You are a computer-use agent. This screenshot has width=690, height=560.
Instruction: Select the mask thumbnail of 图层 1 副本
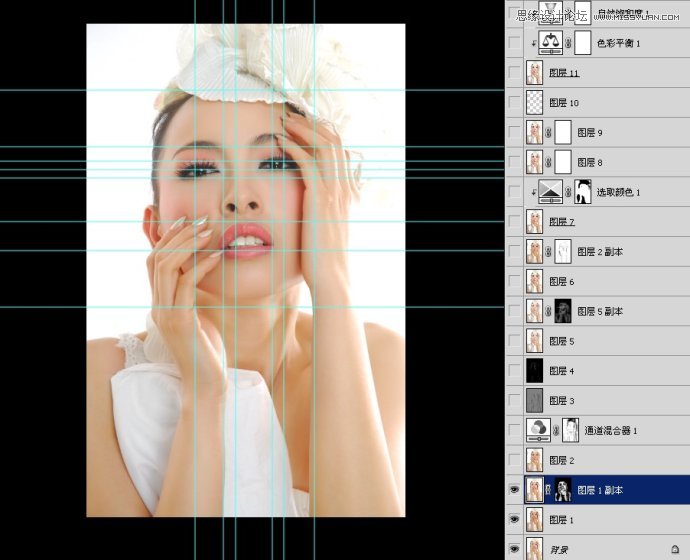pos(563,490)
